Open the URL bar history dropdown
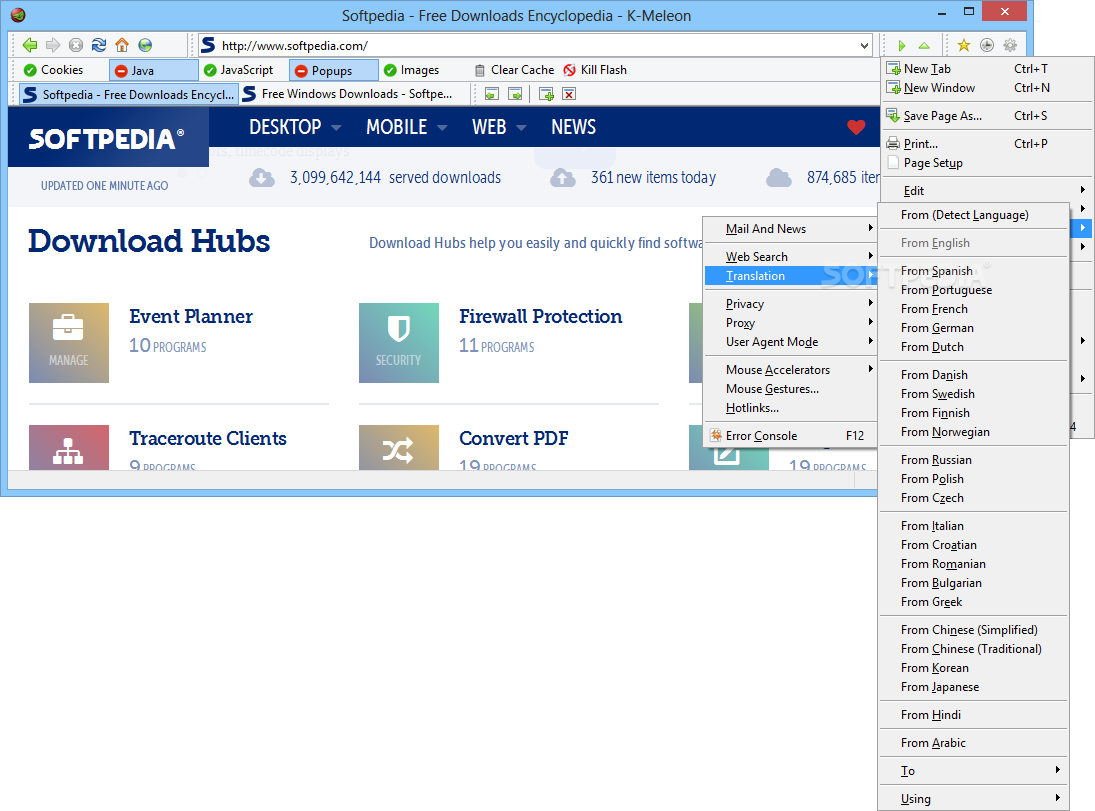The image size is (1095, 811). tap(865, 45)
